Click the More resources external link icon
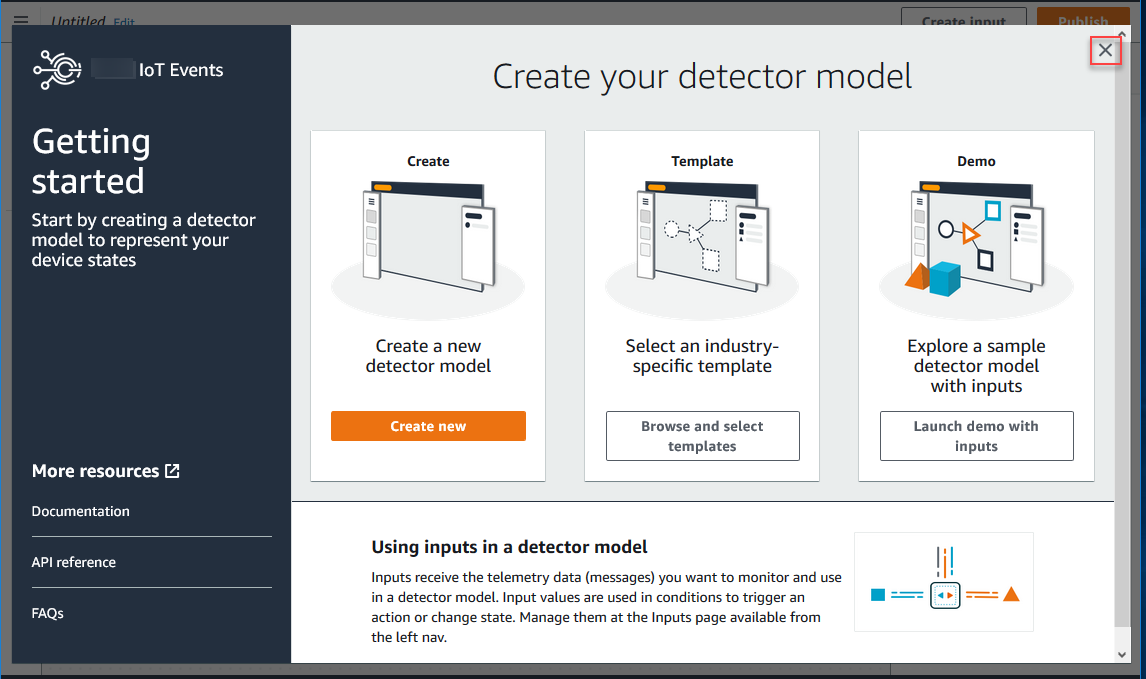 [x=172, y=470]
